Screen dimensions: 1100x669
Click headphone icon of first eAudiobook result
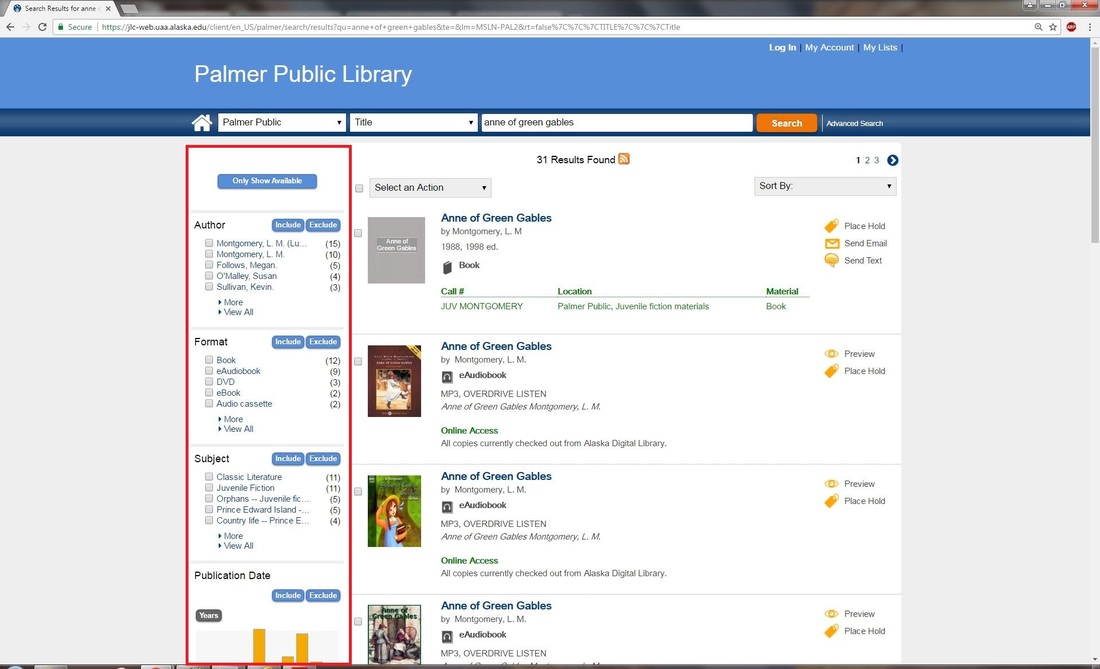coord(447,377)
